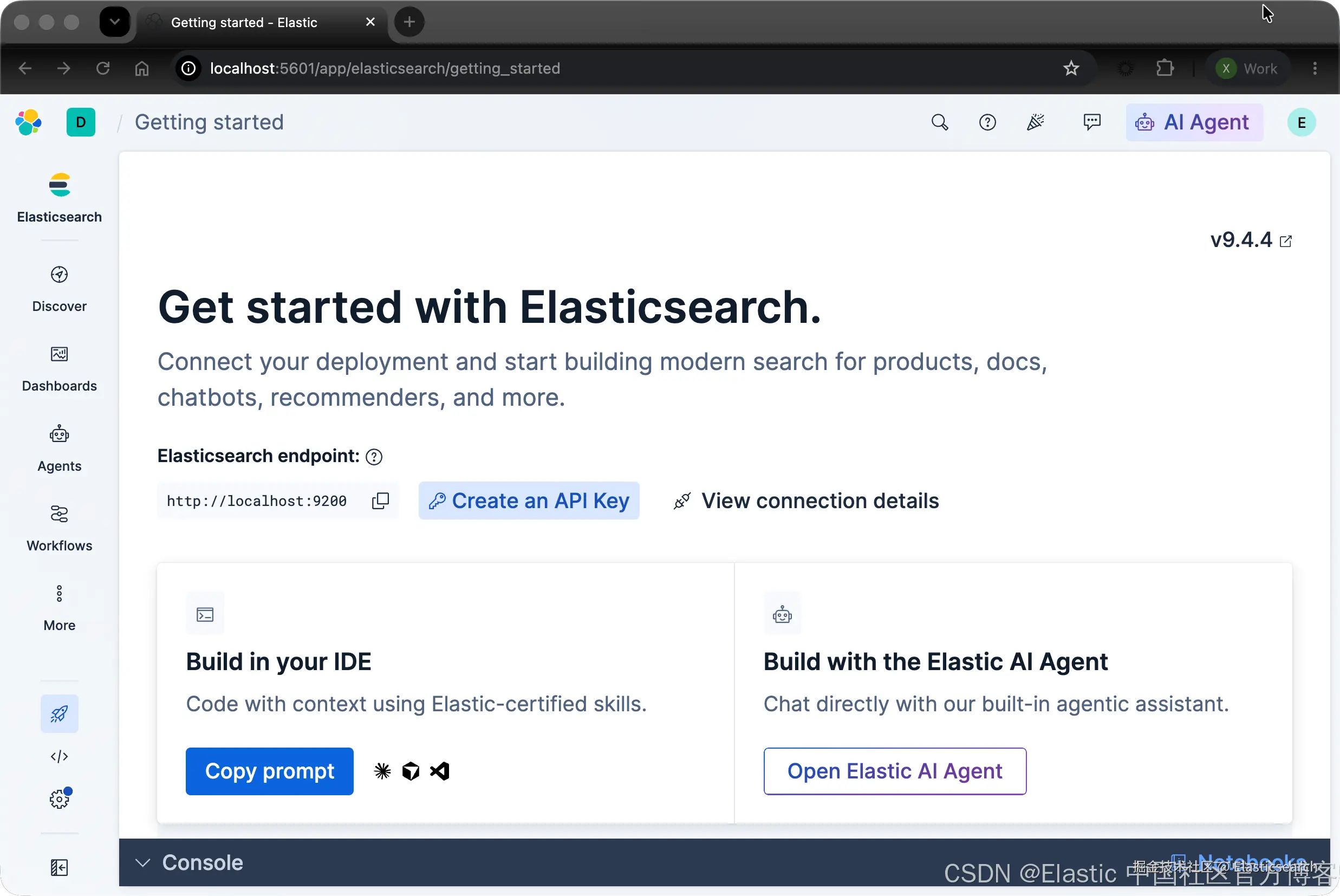
Task: Click the Get started with Elasticsearch heading
Action: [490, 307]
